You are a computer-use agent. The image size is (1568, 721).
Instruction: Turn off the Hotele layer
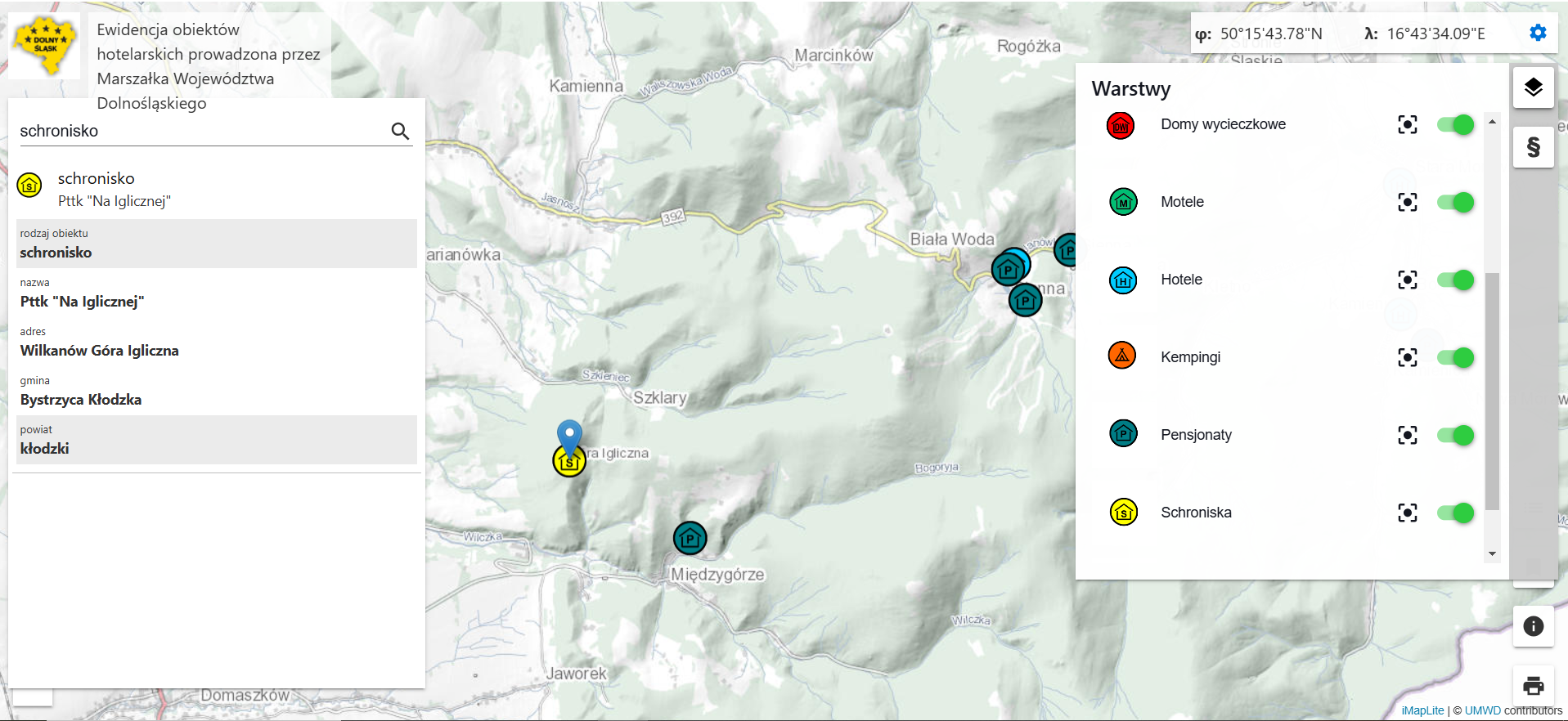[1455, 280]
